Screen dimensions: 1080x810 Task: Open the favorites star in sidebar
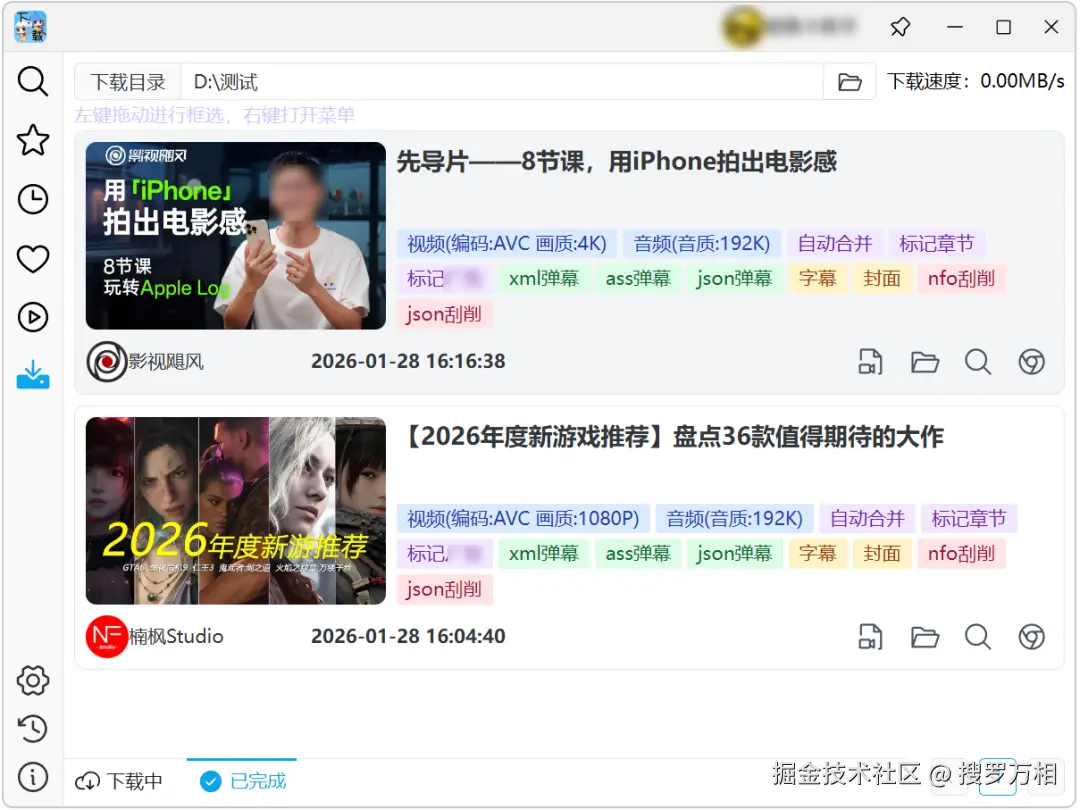[x=32, y=141]
